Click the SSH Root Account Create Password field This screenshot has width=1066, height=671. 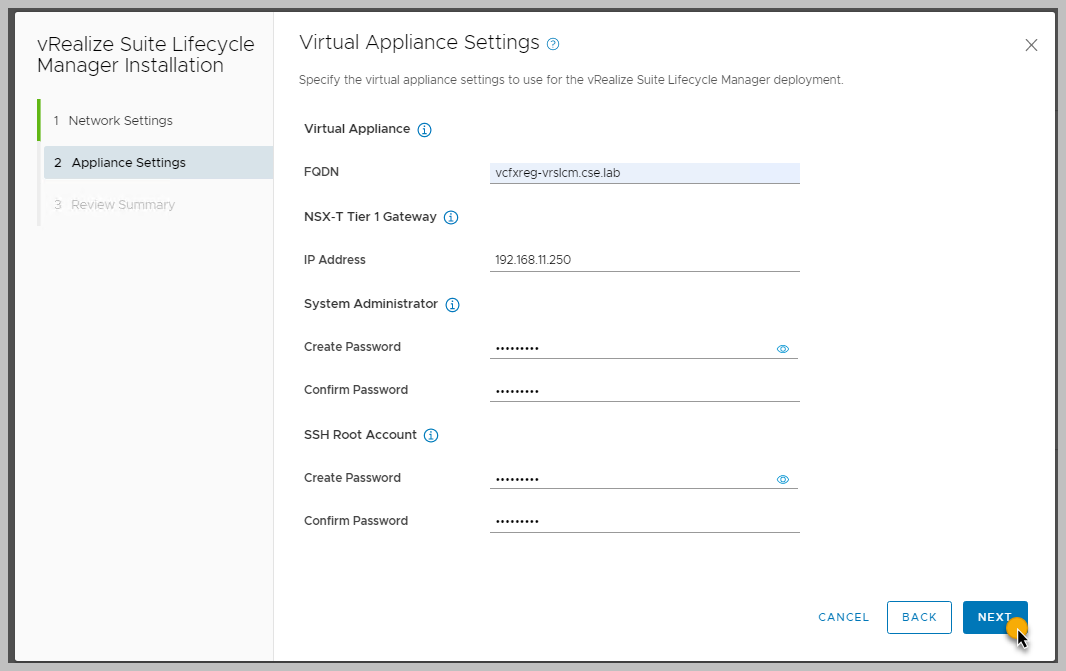(630, 479)
